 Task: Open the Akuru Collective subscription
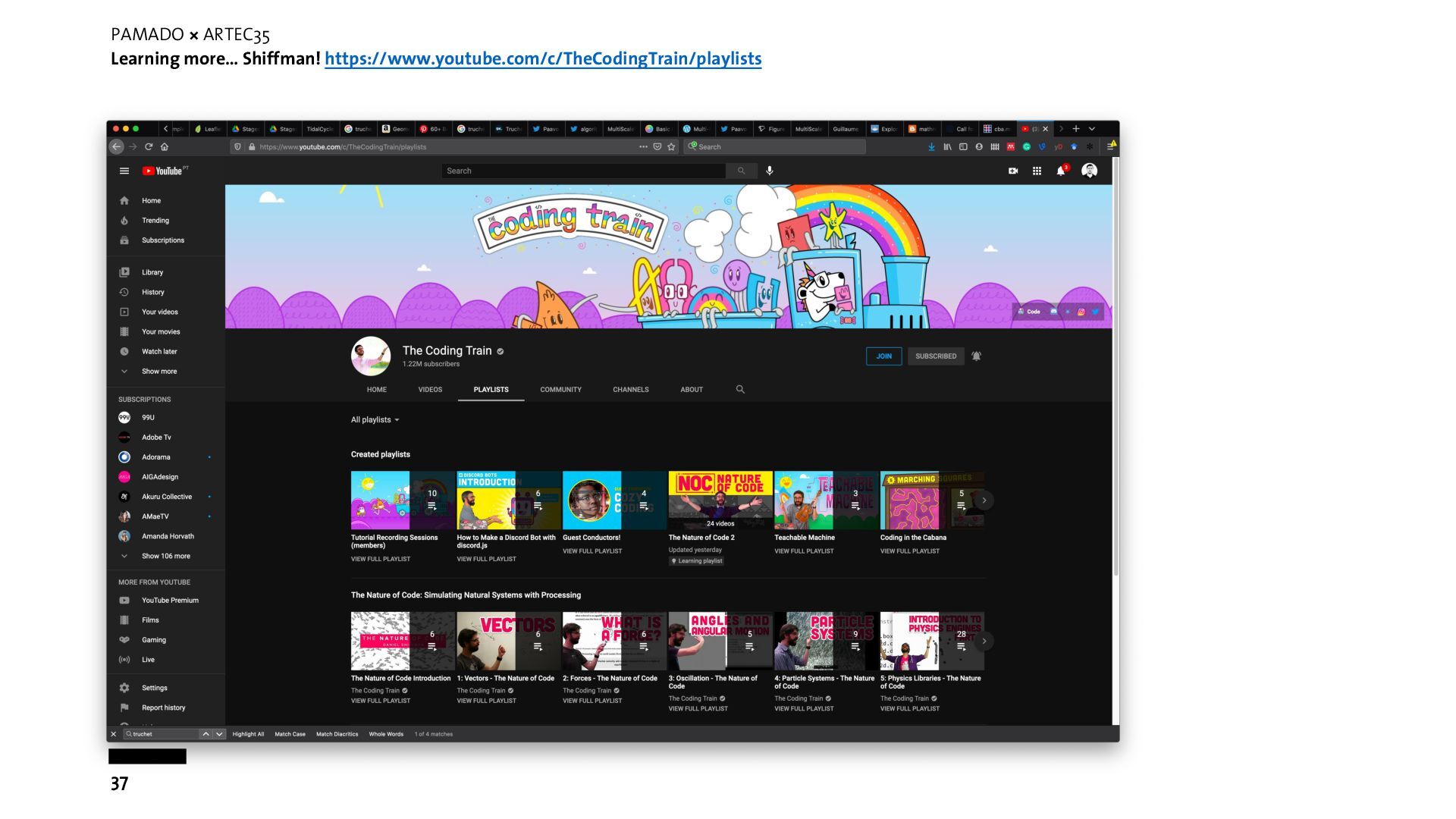point(166,497)
